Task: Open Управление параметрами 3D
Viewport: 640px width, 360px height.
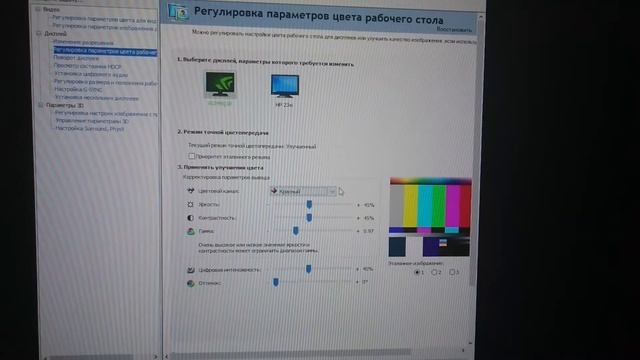Action: 92,121
